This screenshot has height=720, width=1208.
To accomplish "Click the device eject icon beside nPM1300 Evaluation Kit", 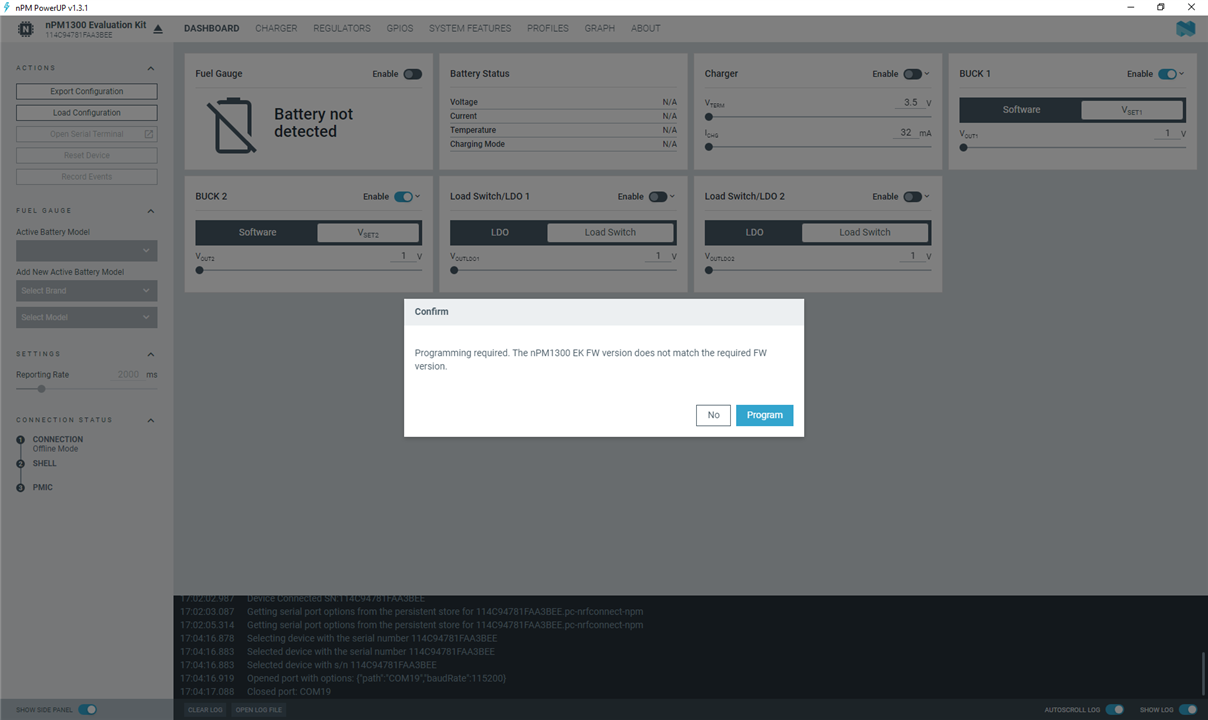I will coord(157,29).
